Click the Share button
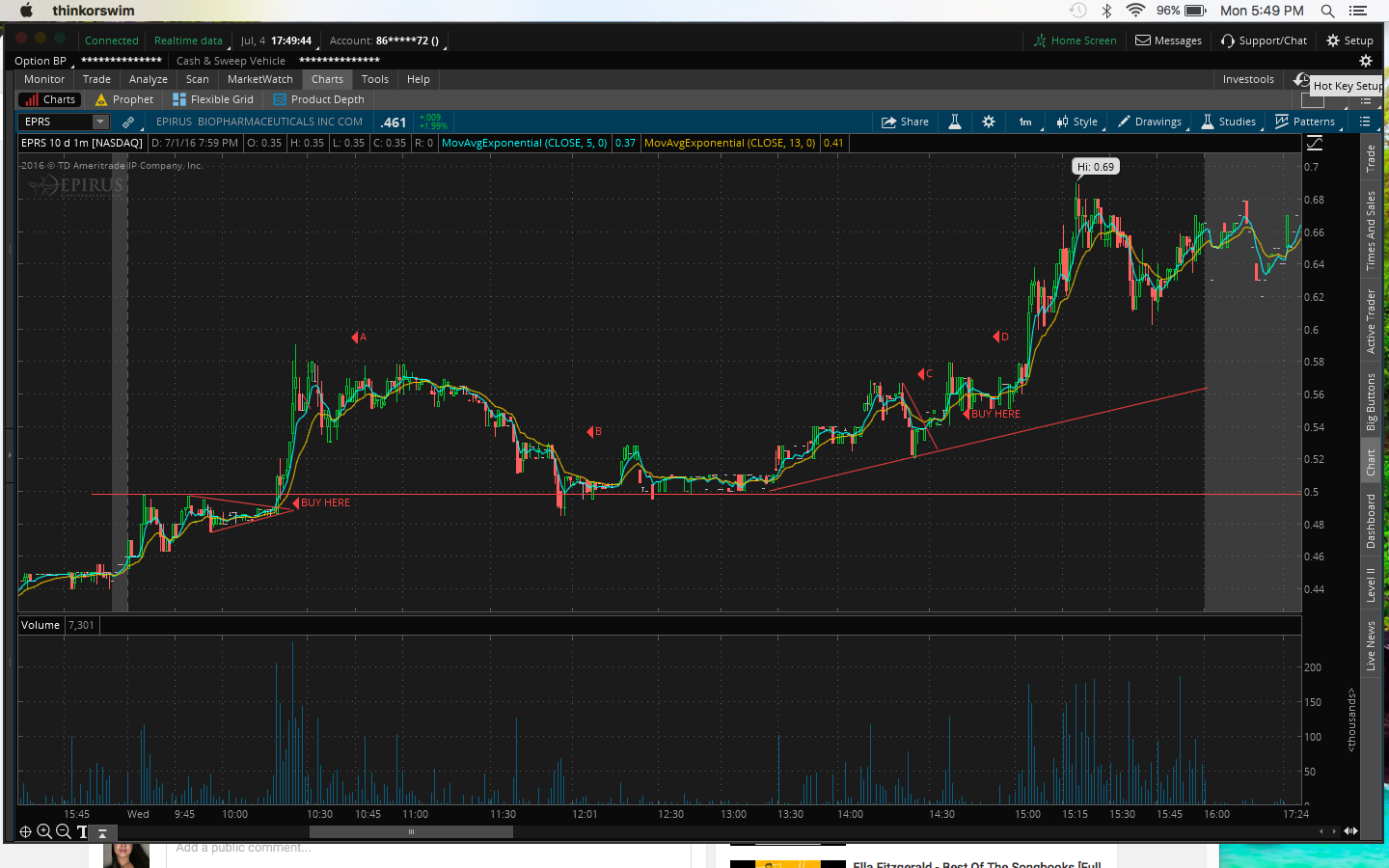The image size is (1389, 868). click(x=905, y=122)
